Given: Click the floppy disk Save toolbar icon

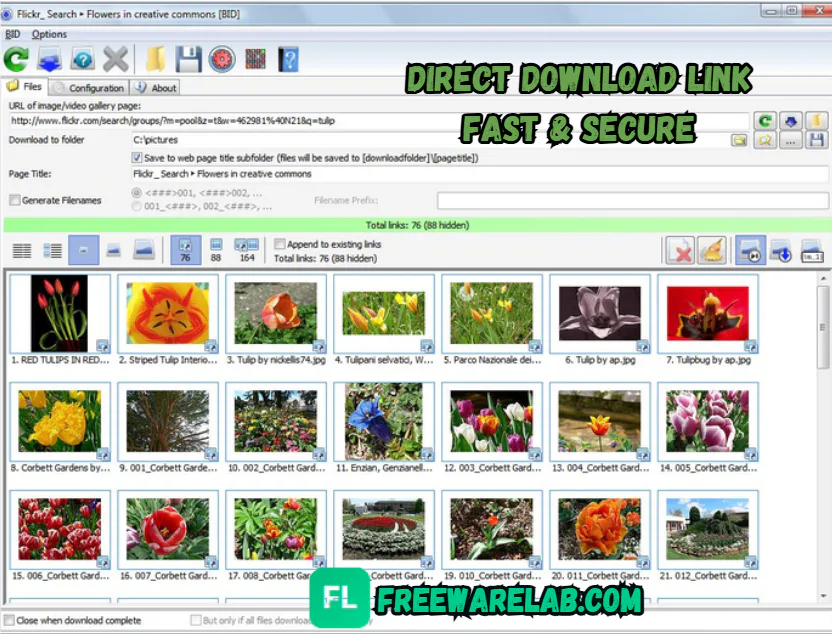Looking at the screenshot, I should (x=189, y=58).
